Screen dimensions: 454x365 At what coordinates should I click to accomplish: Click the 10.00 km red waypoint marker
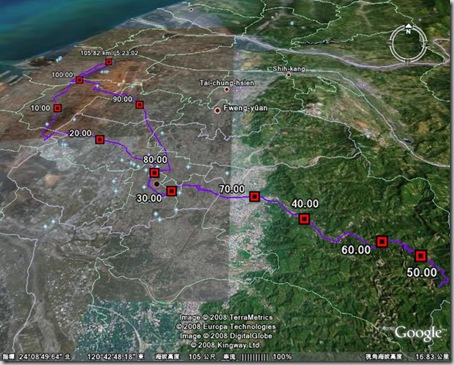tap(58, 108)
